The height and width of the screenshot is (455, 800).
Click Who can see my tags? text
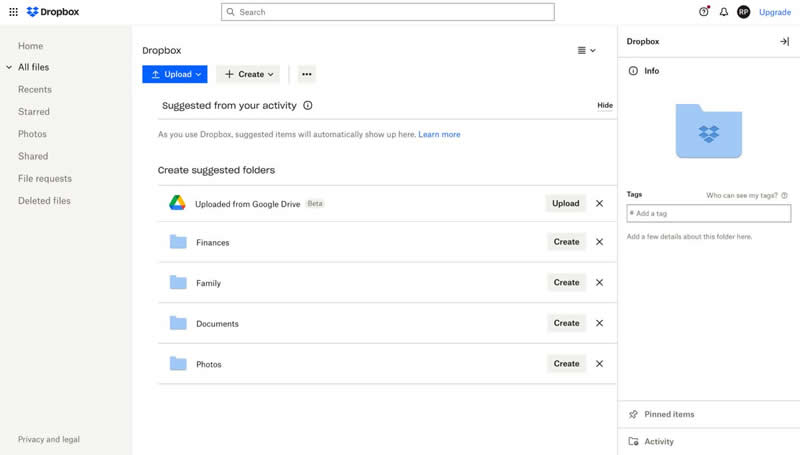(x=742, y=195)
